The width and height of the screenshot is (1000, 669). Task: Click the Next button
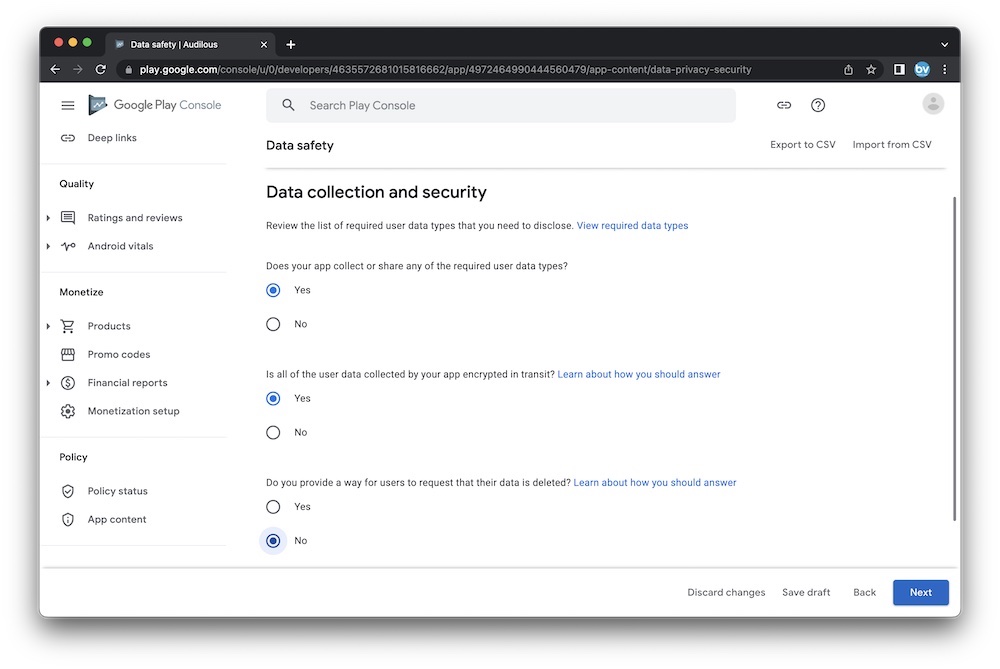[x=920, y=592]
